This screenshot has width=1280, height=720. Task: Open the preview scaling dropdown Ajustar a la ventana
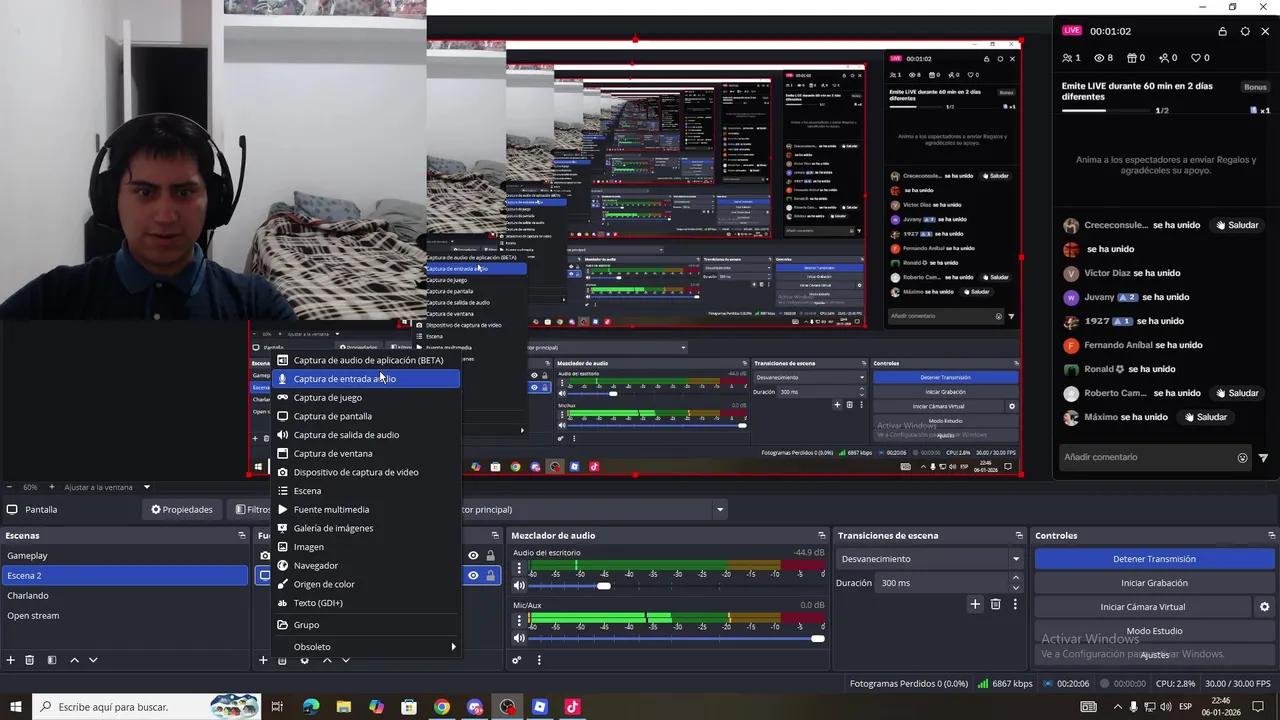click(108, 487)
